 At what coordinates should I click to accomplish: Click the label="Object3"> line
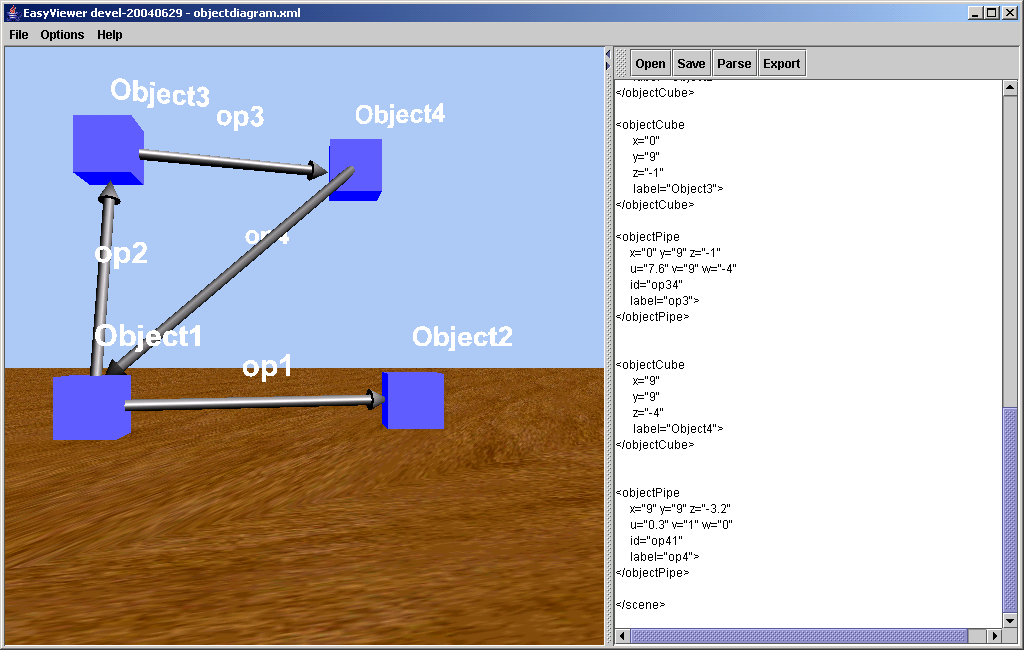coord(678,189)
